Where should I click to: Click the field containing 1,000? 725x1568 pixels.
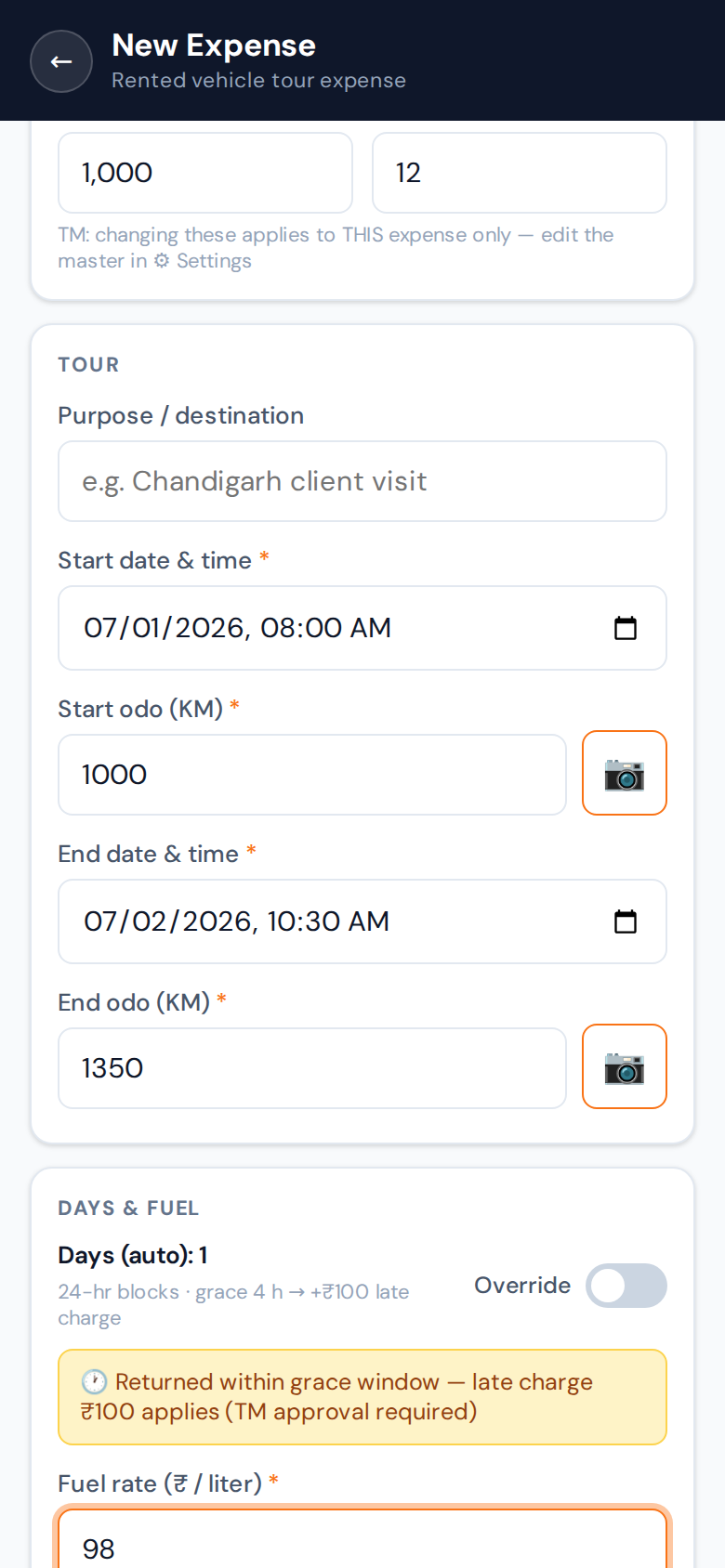[x=205, y=173]
